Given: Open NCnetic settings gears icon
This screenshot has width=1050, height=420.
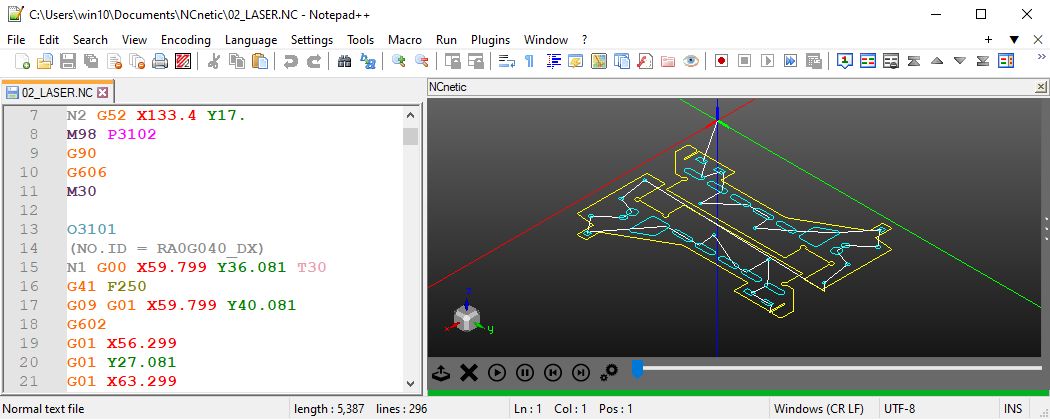Looking at the screenshot, I should click(x=609, y=372).
